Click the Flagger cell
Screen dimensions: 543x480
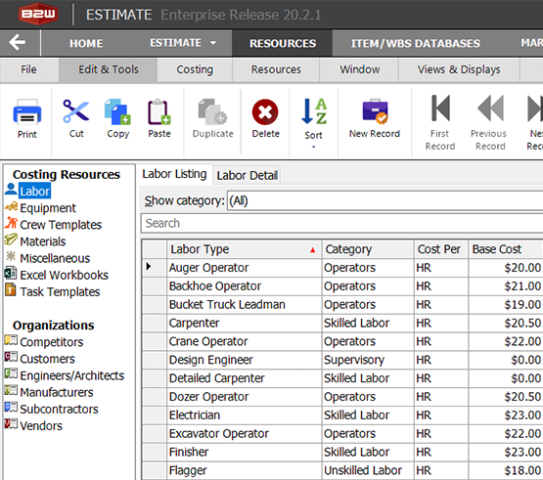(x=244, y=470)
